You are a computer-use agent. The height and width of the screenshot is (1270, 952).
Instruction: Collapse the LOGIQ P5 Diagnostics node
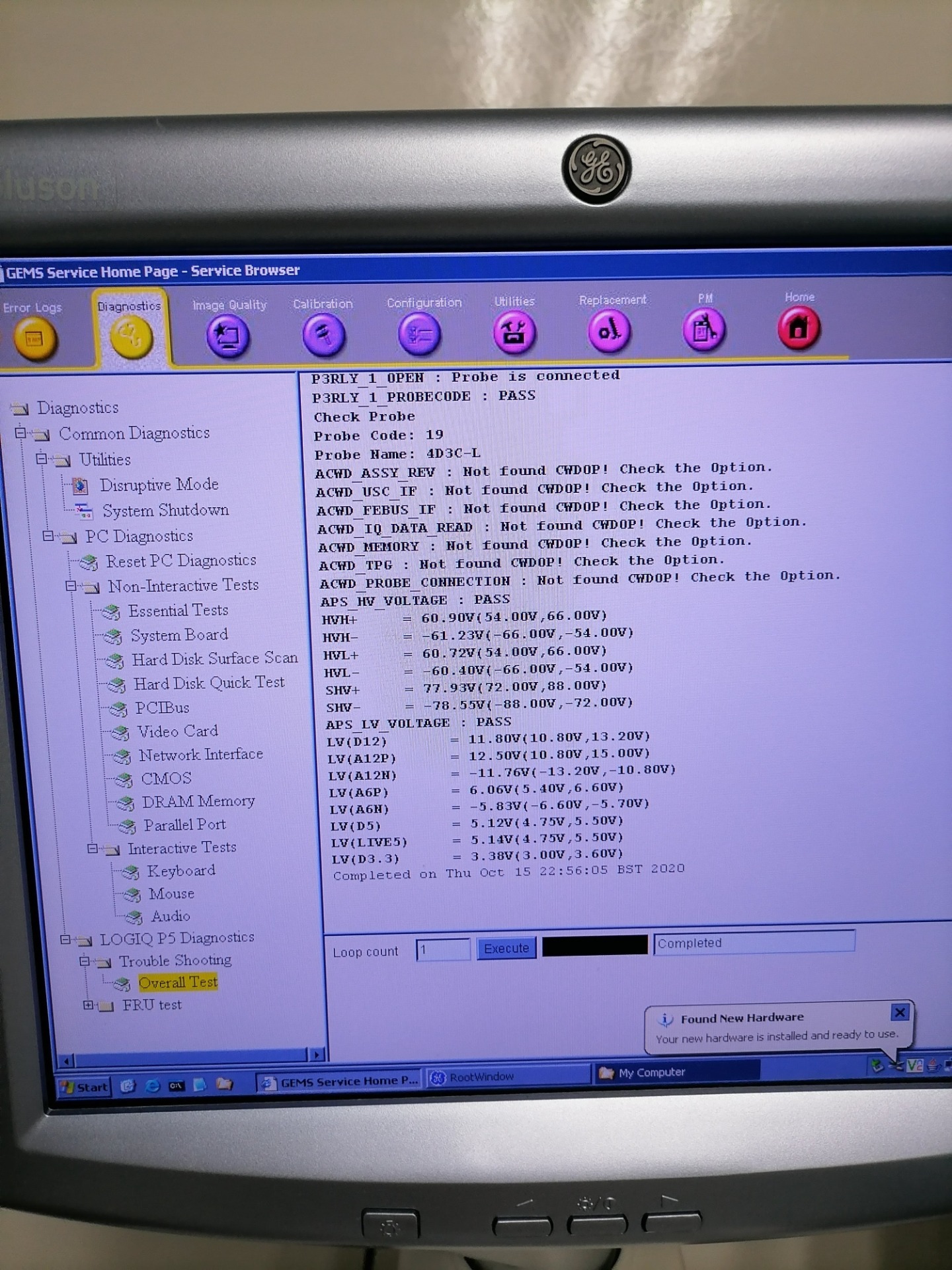click(x=65, y=939)
